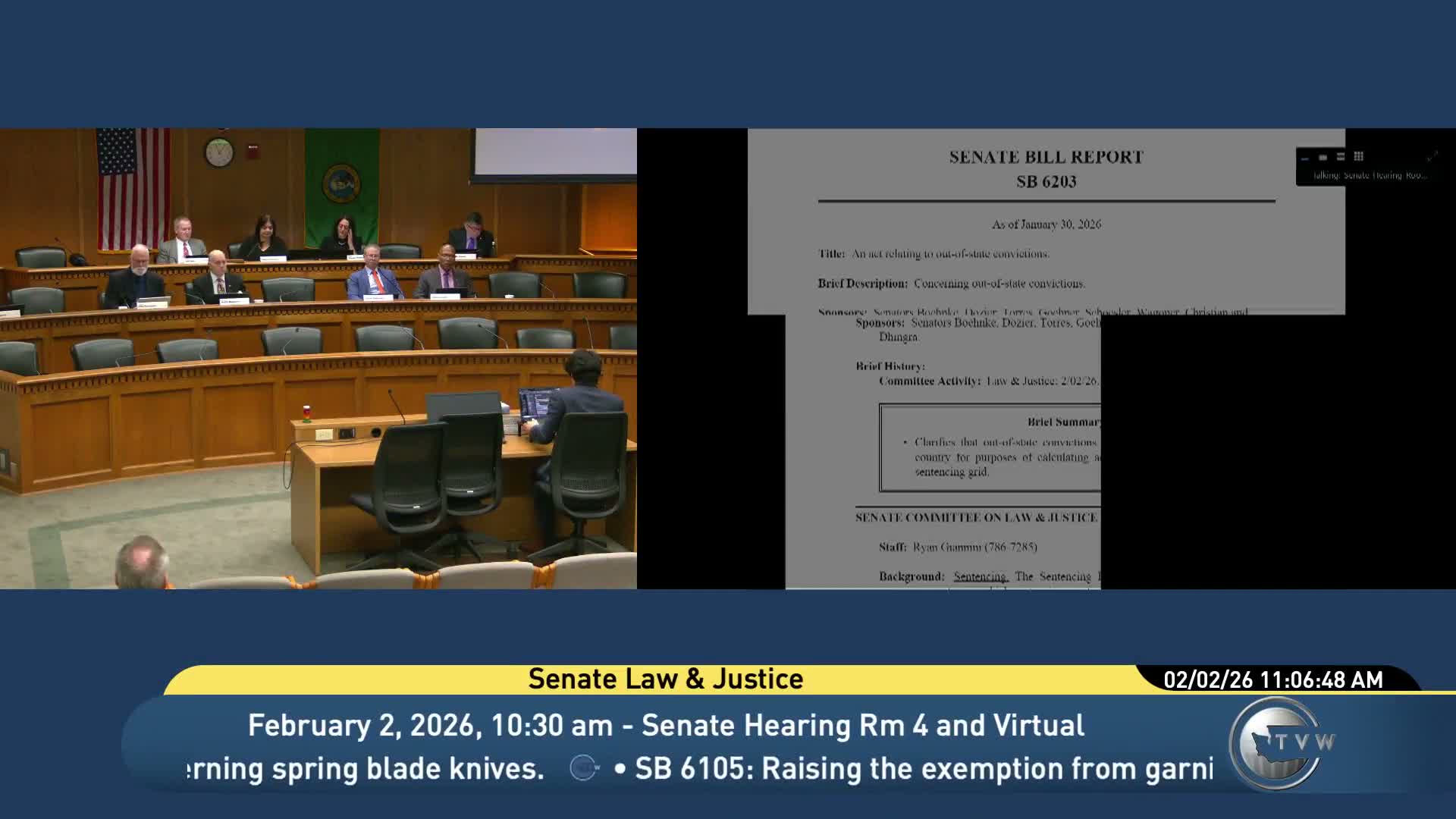Screen dimensions: 1456x819
Task: Click the 'SB 6203' bill number
Action: (x=1046, y=182)
